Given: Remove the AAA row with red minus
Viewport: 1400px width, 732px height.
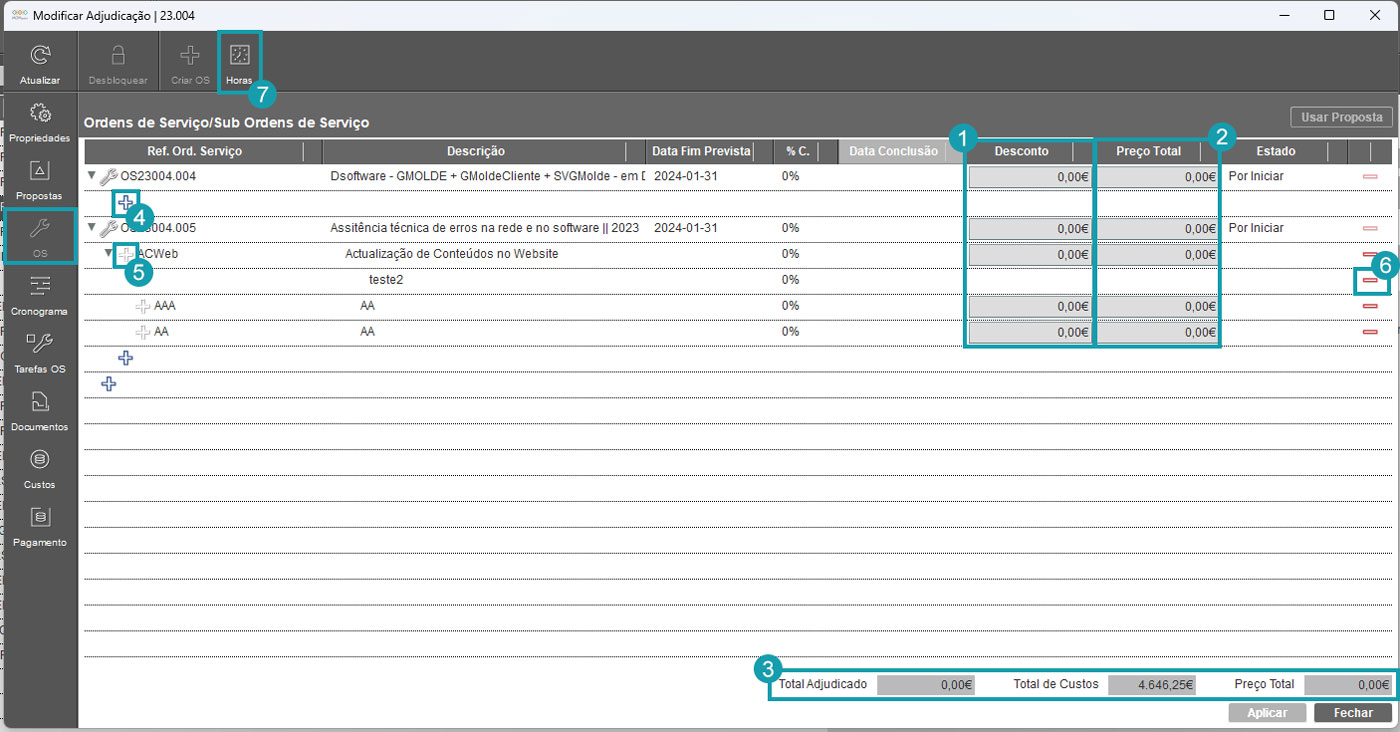Looking at the screenshot, I should (x=1370, y=306).
